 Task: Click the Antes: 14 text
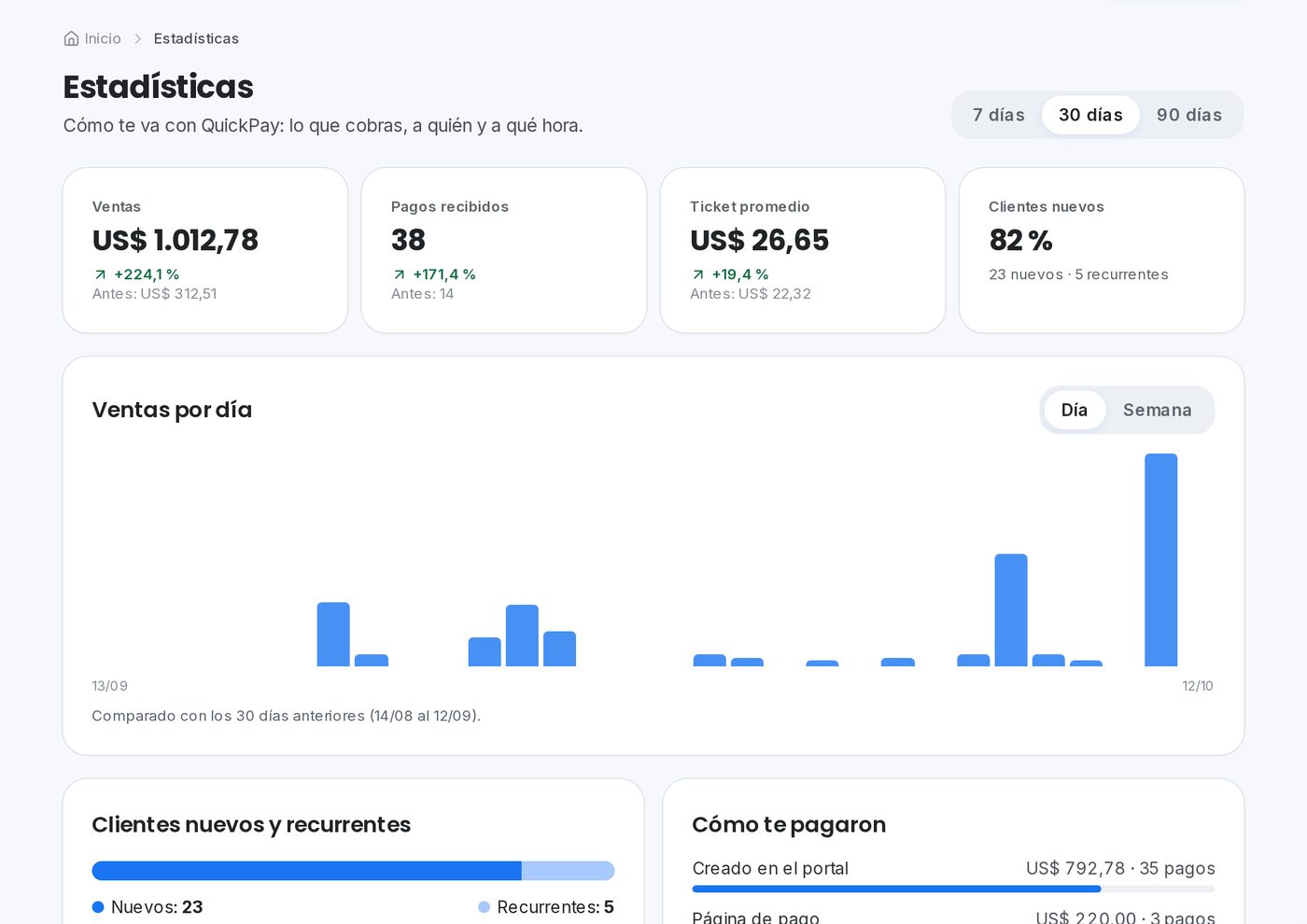click(x=422, y=294)
